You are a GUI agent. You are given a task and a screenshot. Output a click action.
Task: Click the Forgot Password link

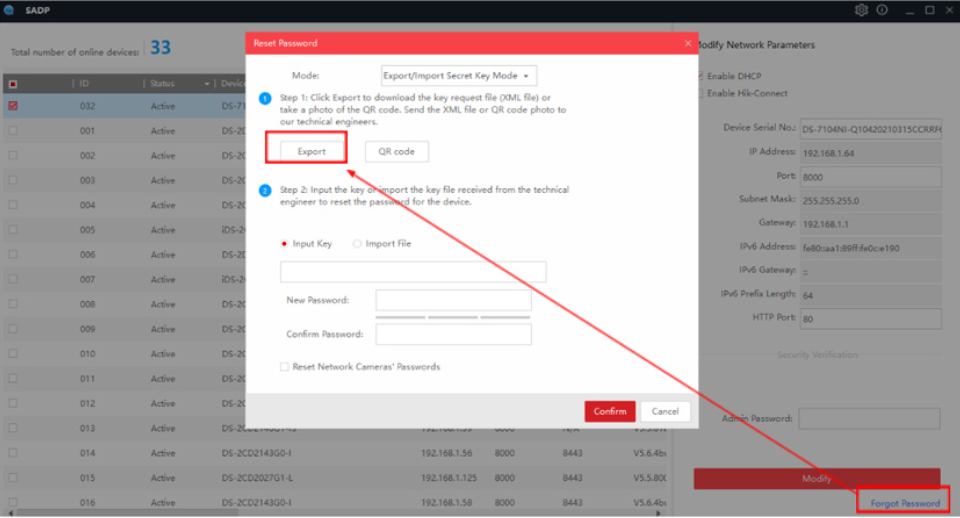[905, 503]
